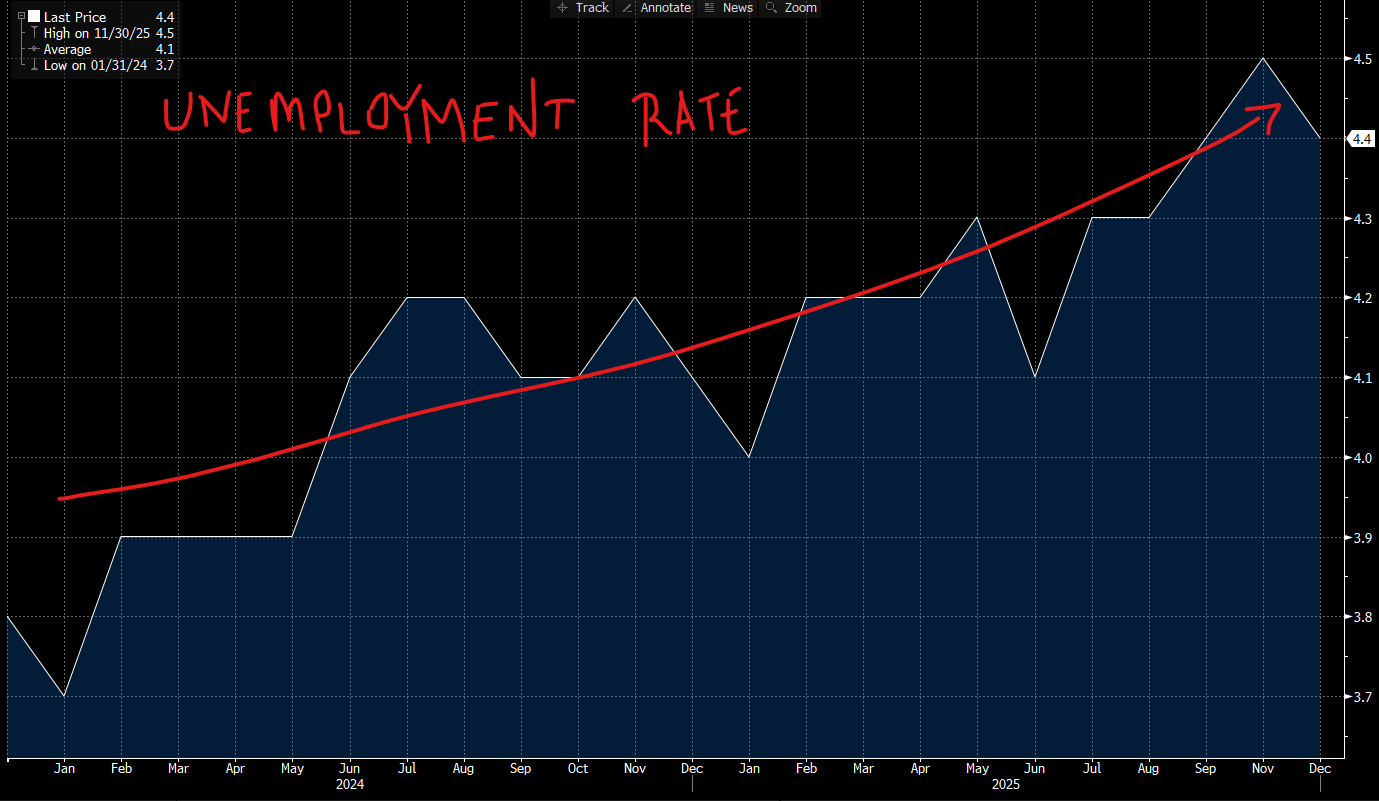Click the Low marker icon in legend
Viewport: 1379px width, 801px height.
click(x=34, y=65)
